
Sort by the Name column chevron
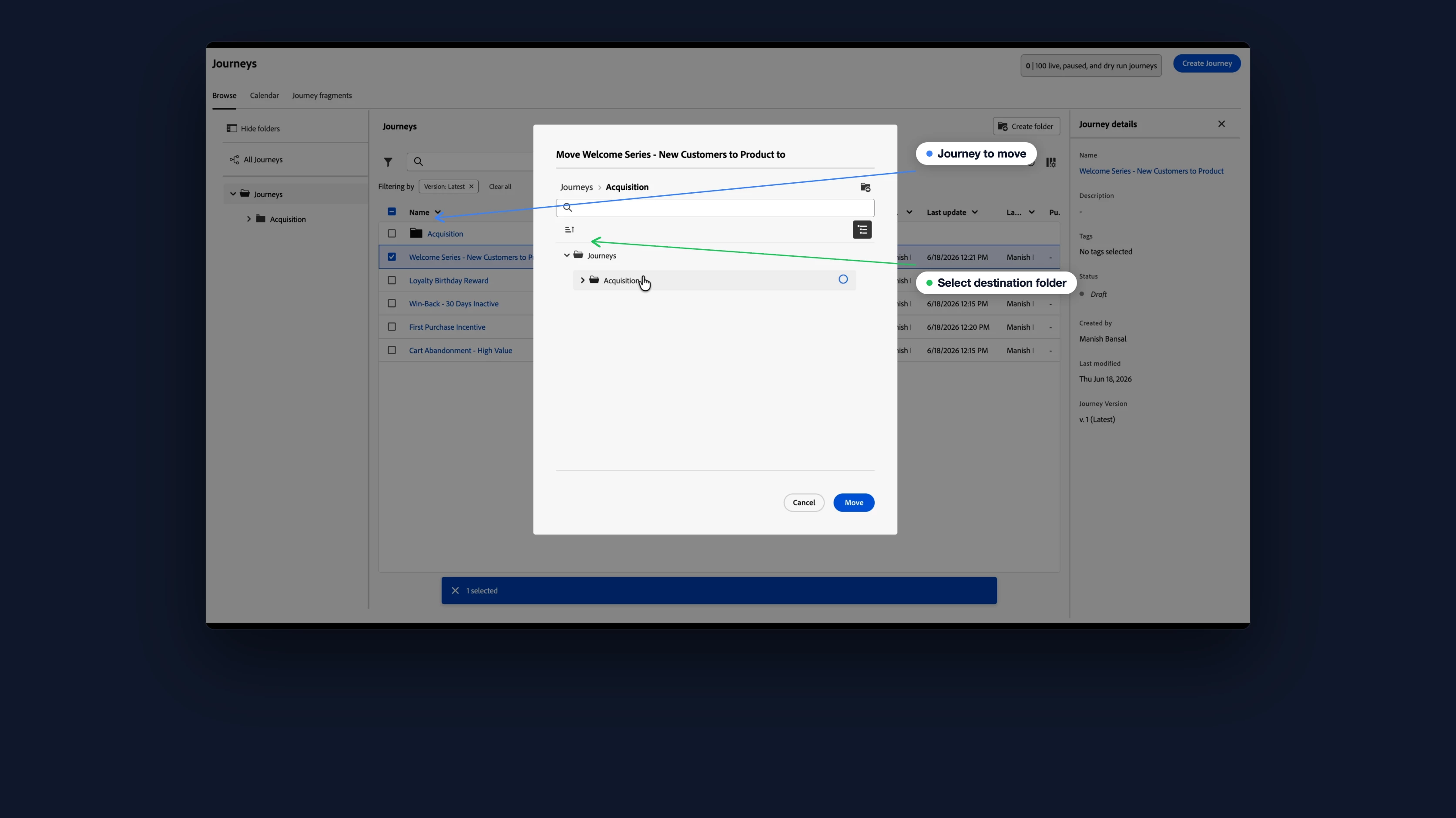tap(438, 212)
